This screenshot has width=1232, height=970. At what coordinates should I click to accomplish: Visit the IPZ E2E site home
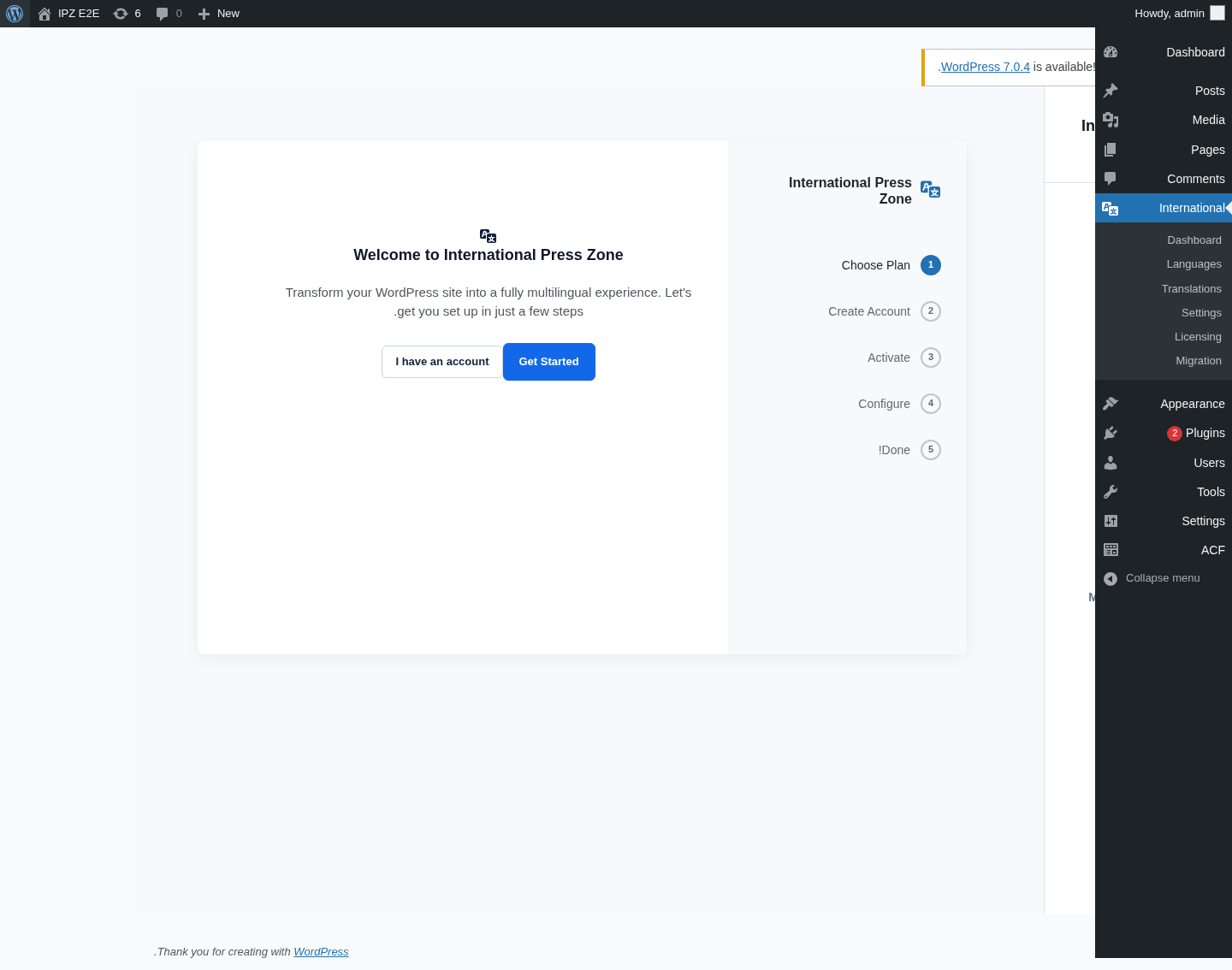pyautogui.click(x=68, y=14)
